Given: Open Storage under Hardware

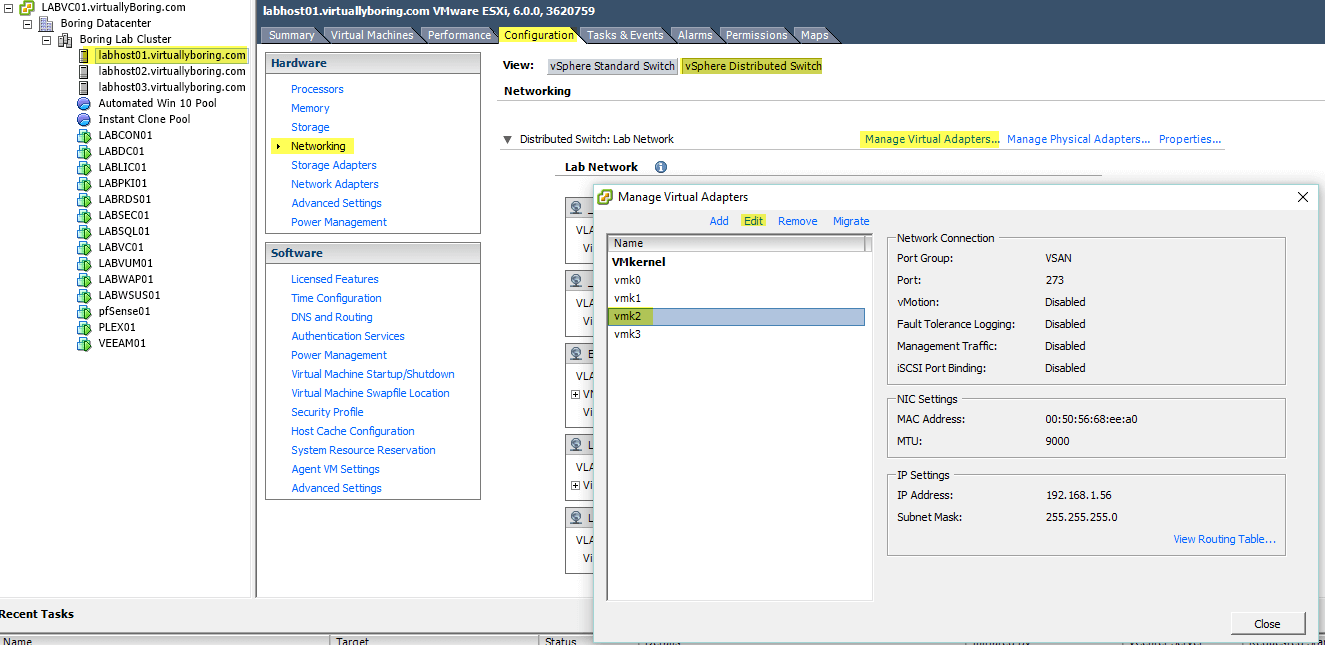Looking at the screenshot, I should point(310,127).
